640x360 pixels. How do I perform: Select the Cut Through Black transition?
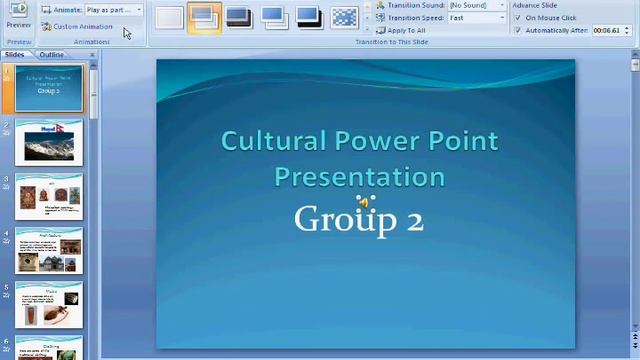[x=309, y=18]
